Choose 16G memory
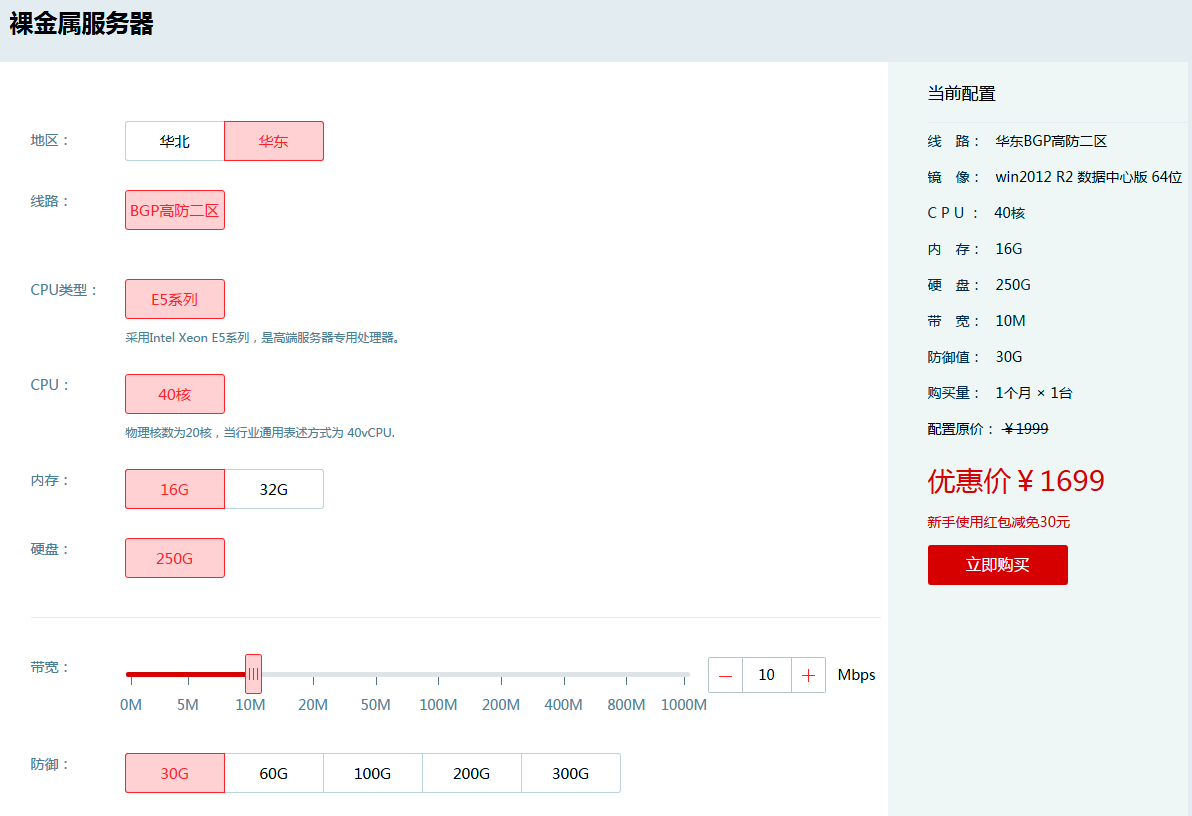 click(175, 489)
